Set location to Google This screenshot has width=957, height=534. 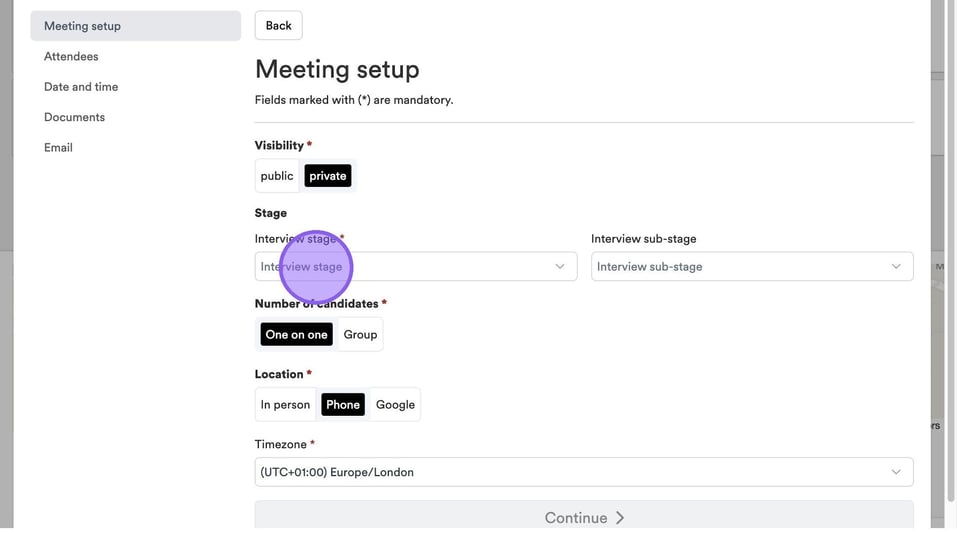pos(395,405)
